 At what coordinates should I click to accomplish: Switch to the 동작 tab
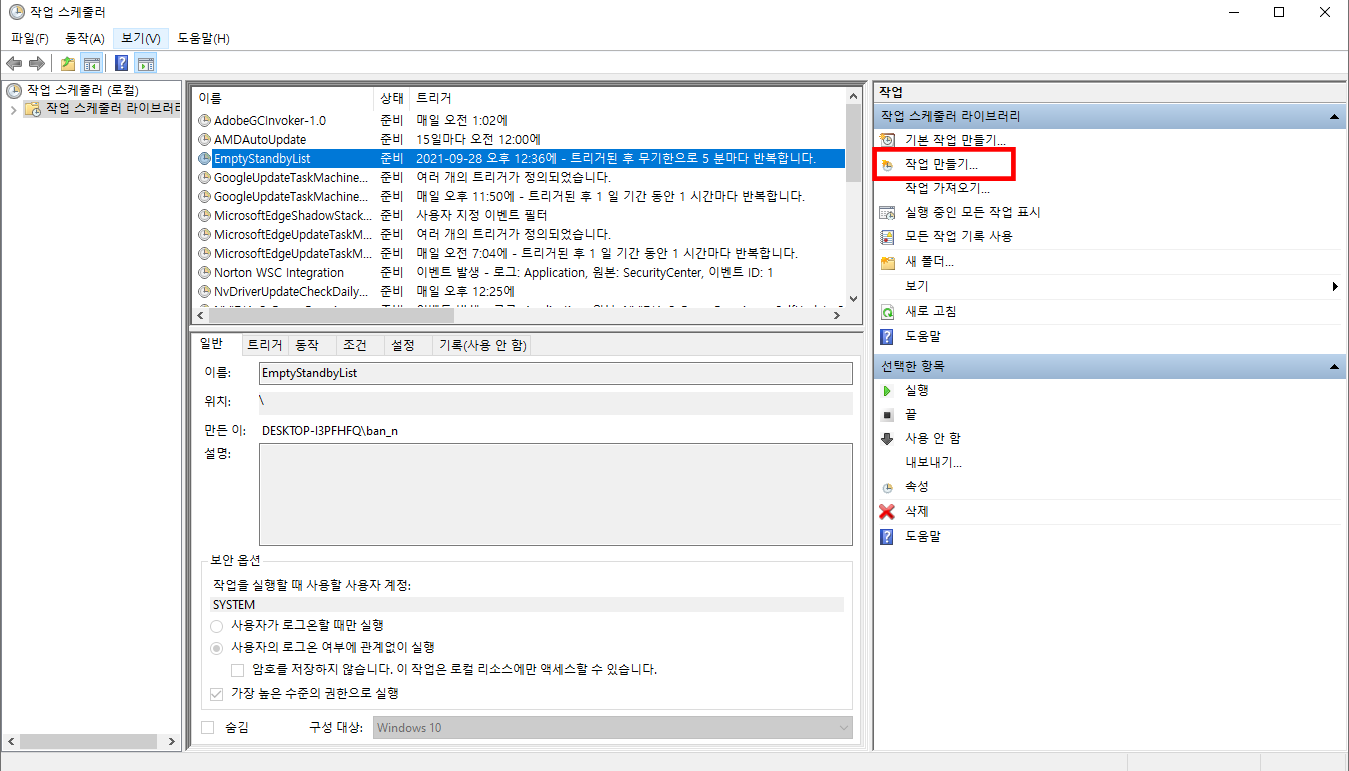pos(312,345)
